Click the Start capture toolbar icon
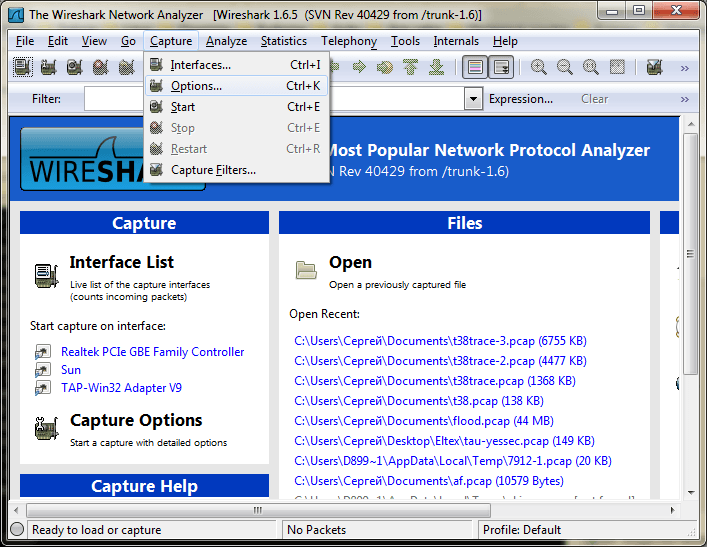 [74, 68]
